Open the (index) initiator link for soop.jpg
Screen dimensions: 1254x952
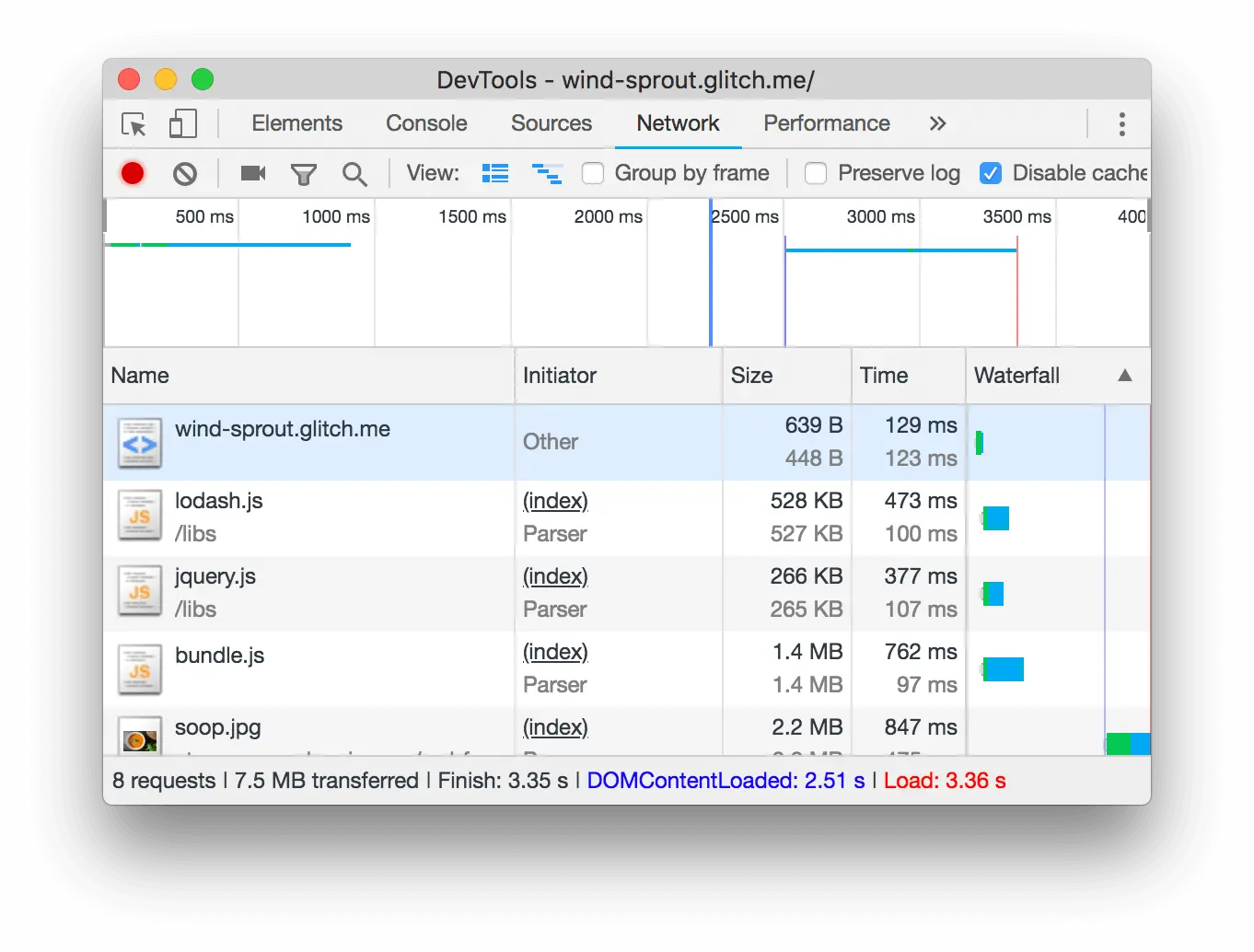[x=555, y=727]
